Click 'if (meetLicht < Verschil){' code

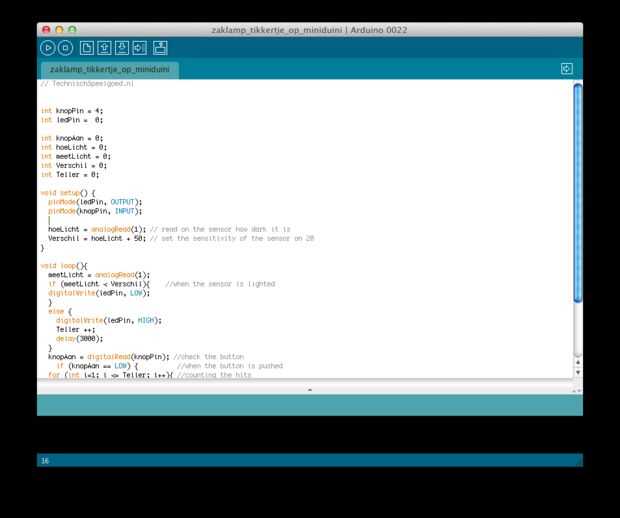[99, 284]
